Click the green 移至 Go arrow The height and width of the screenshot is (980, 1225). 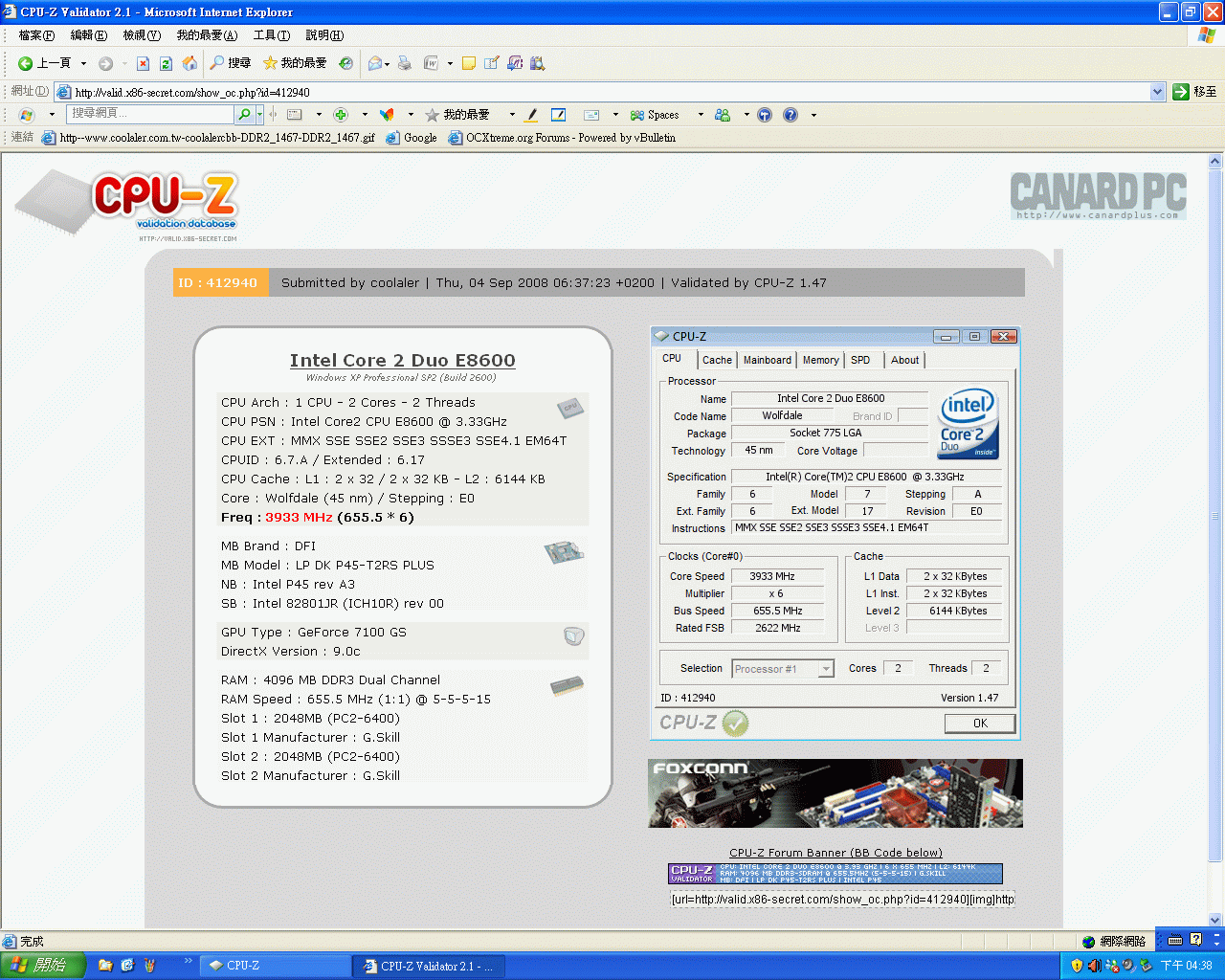point(1194,92)
